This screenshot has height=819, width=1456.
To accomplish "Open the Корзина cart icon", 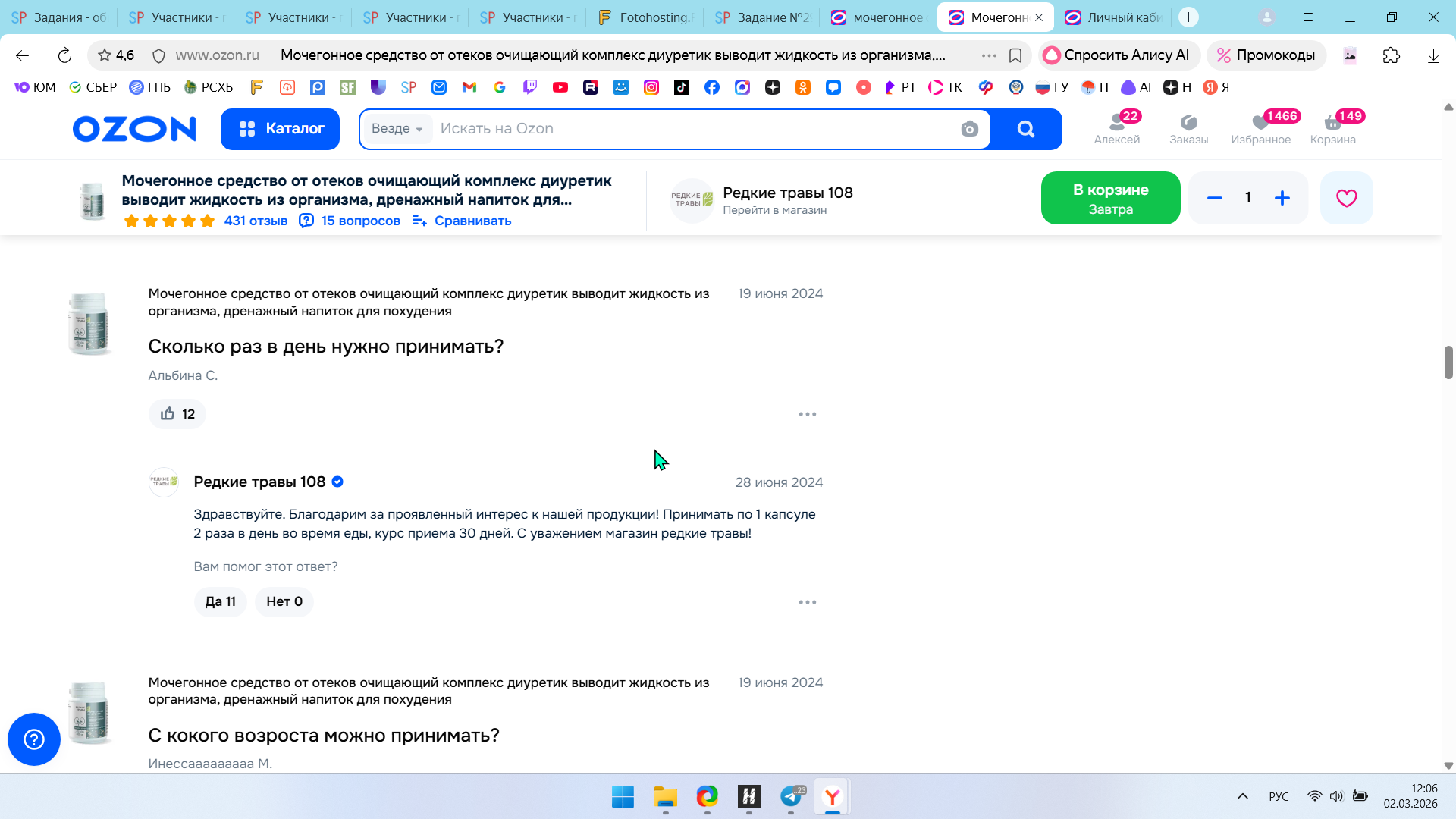I will [x=1332, y=128].
